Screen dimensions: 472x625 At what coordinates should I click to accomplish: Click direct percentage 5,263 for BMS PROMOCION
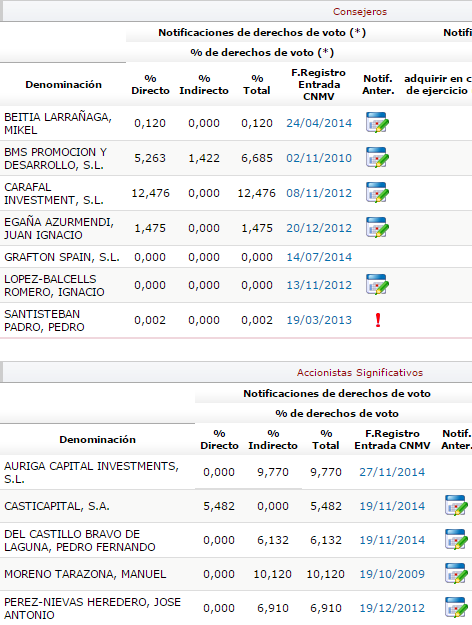[x=150, y=158]
